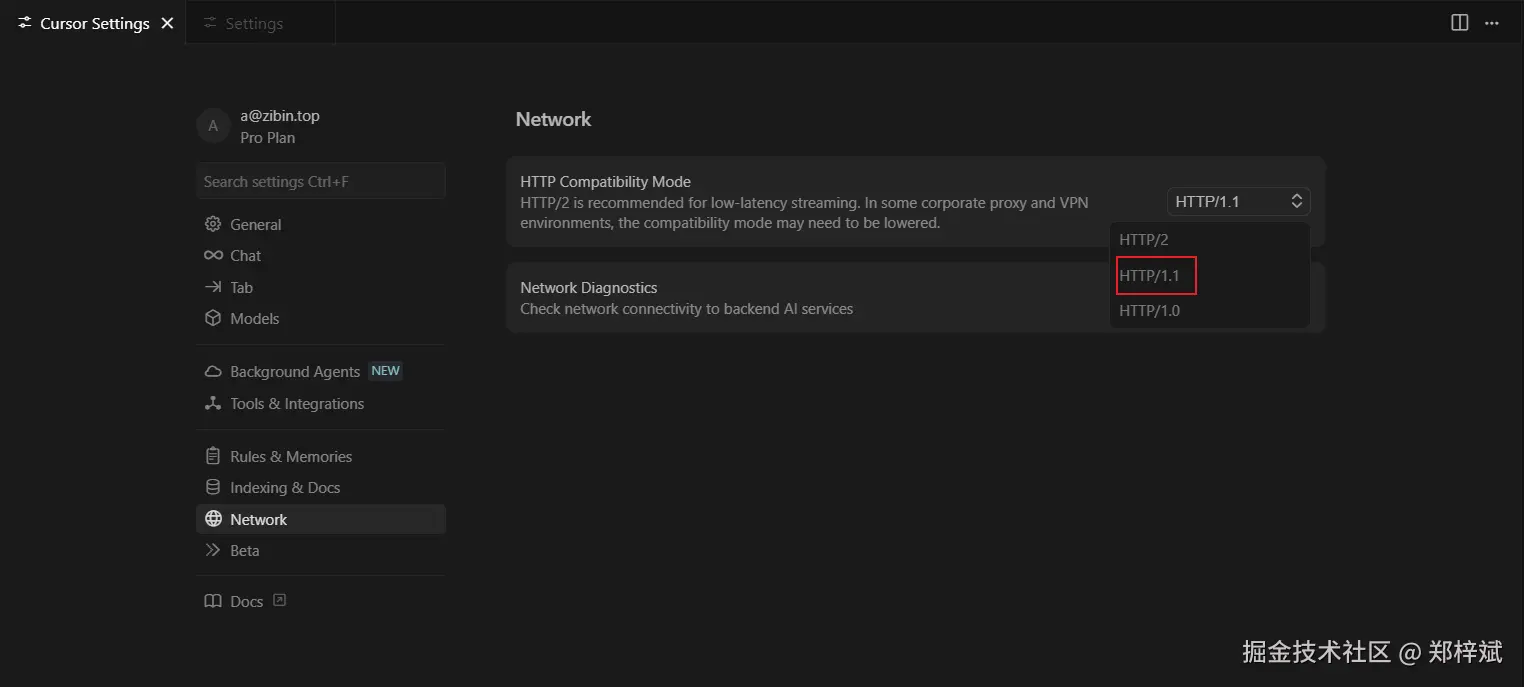Open Rules & Memories section

click(x=321, y=456)
